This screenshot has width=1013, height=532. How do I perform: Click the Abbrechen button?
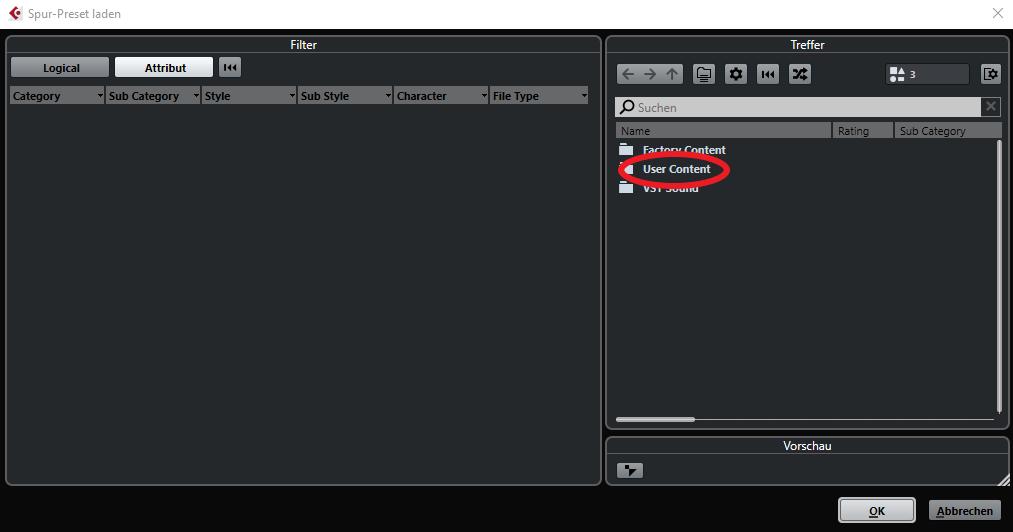click(x=965, y=511)
